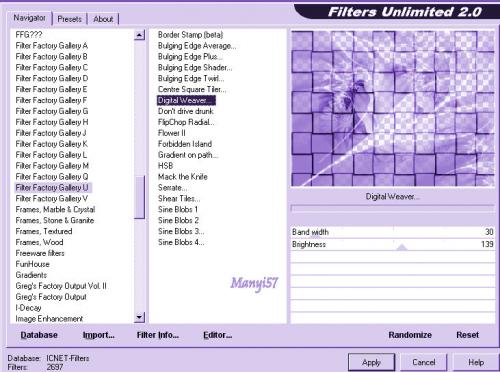Image resolution: width=500 pixels, height=372 pixels.
Task: Click the category list scroll-up arrow
Action: point(140,35)
